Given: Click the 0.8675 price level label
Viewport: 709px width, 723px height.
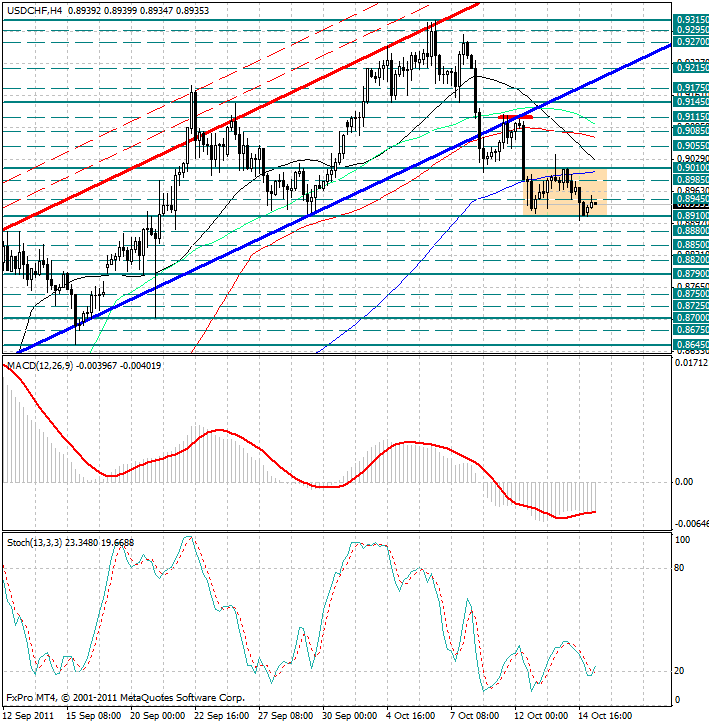Looking at the screenshot, I should pos(691,330).
